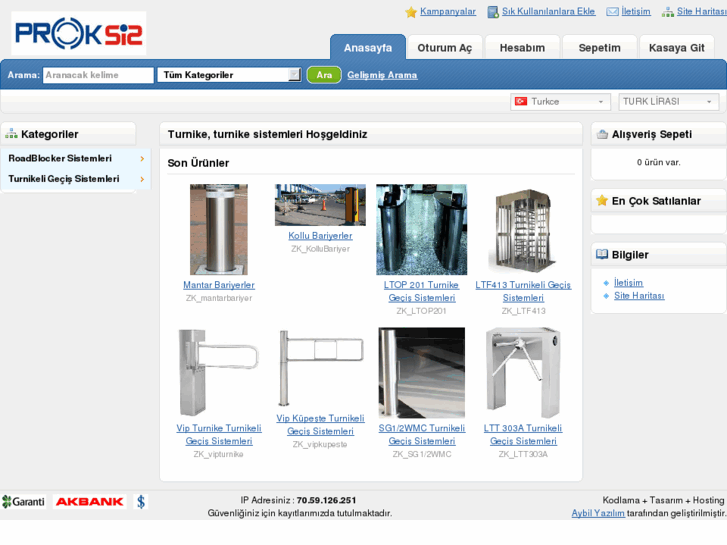
Task: Click the Kategoriler tree icon
Action: click(11, 134)
